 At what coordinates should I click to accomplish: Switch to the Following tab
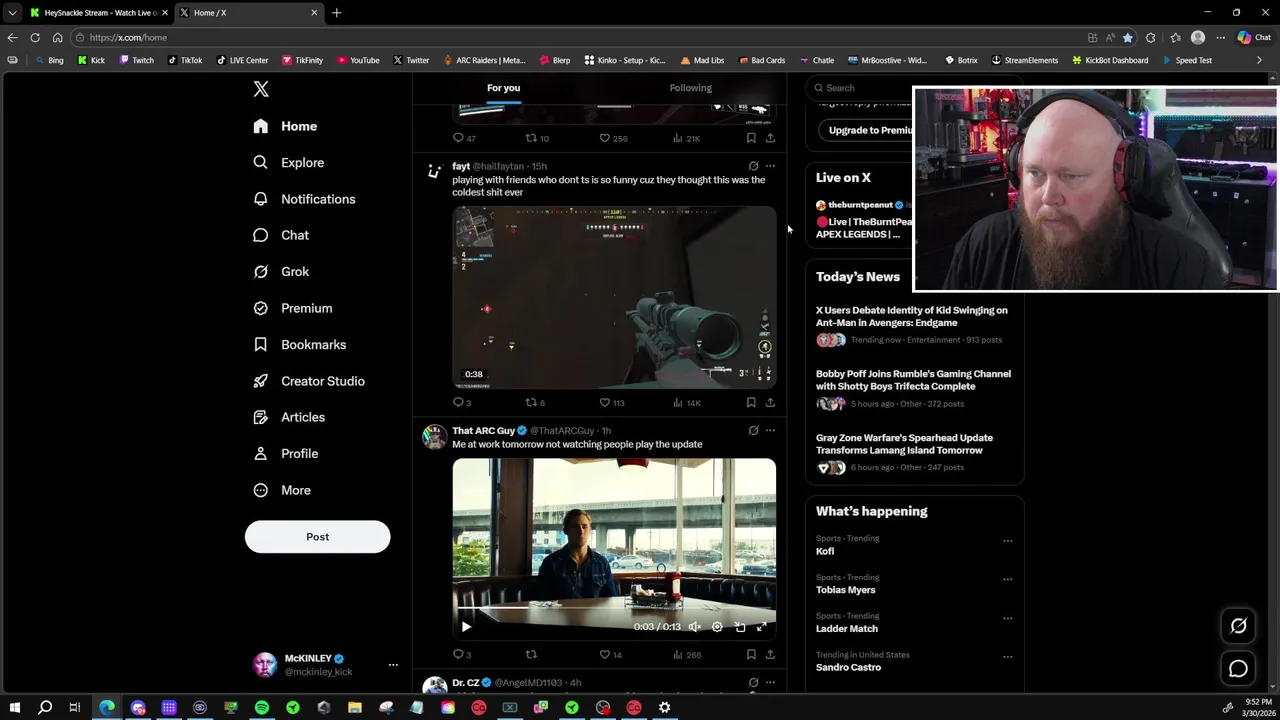pyautogui.click(x=690, y=88)
